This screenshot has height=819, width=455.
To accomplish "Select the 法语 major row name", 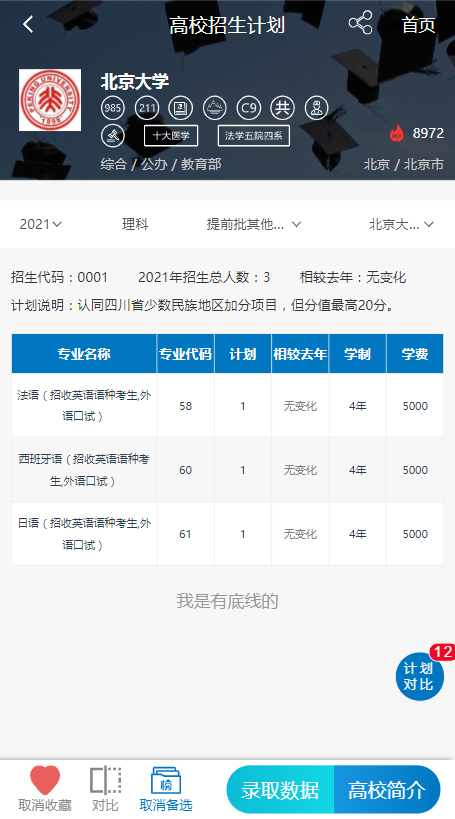I will point(84,405).
